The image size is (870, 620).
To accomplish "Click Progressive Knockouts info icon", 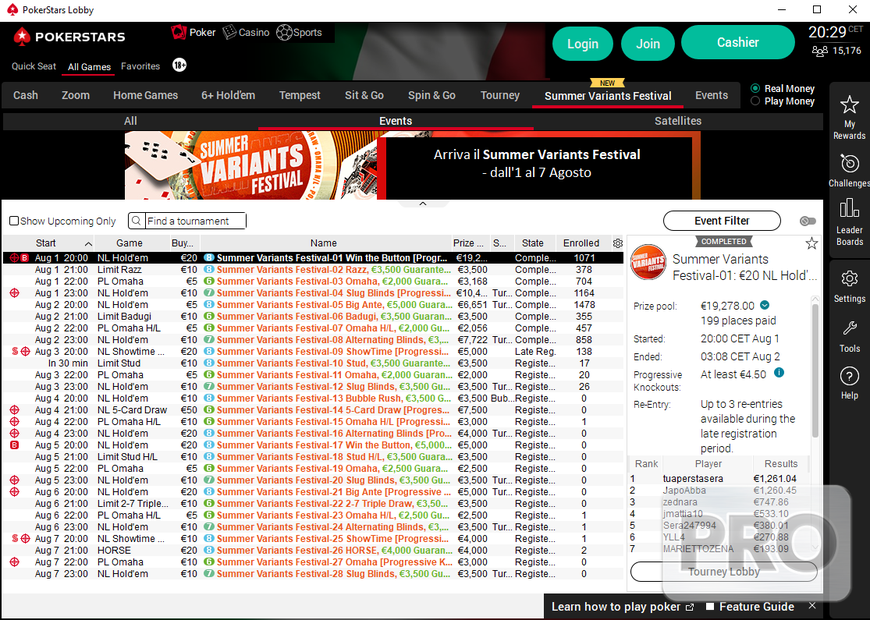I will 779,373.
